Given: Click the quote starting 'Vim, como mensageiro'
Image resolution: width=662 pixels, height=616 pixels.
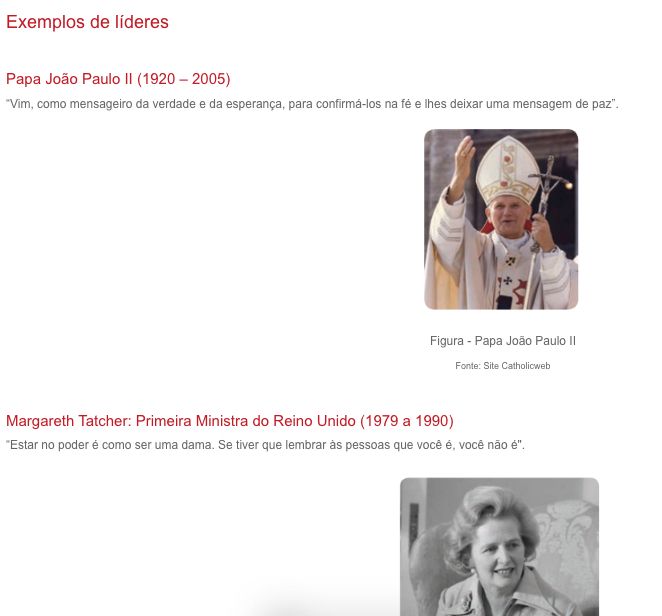Looking at the screenshot, I should pyautogui.click(x=312, y=104).
